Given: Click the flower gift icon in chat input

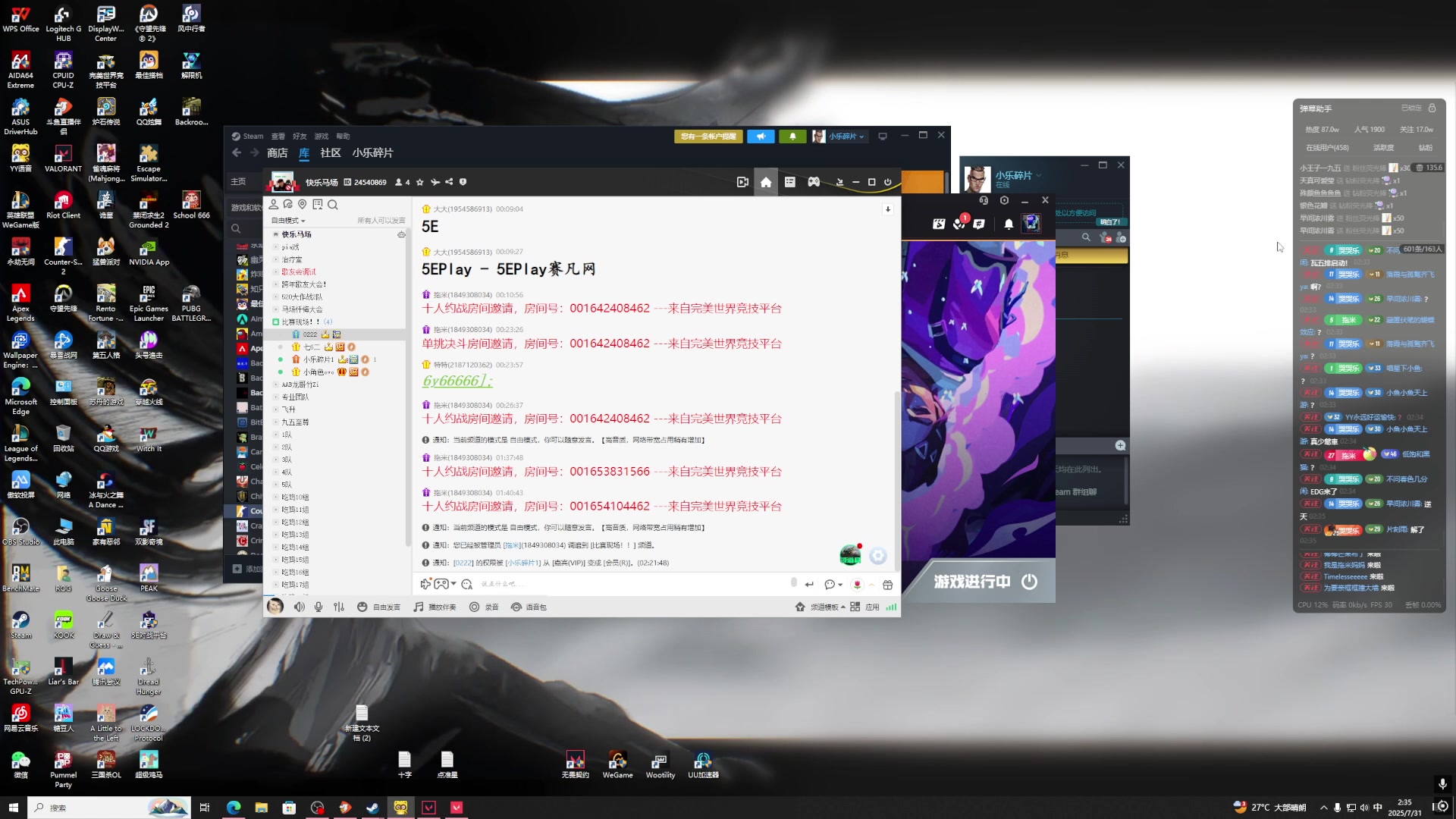Looking at the screenshot, I should (x=857, y=584).
